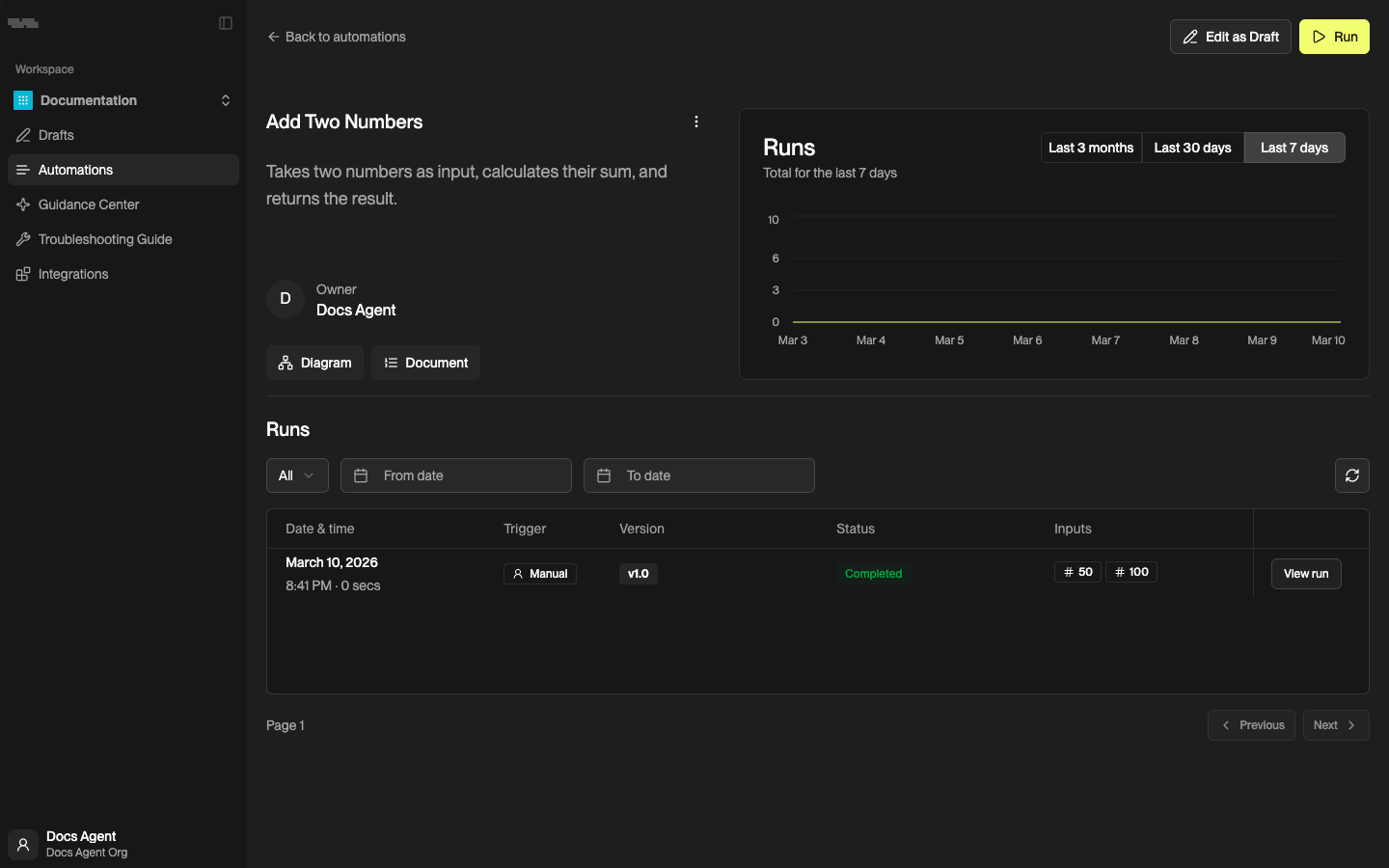
Task: Open Integrations from the sidebar
Action: pos(73,274)
